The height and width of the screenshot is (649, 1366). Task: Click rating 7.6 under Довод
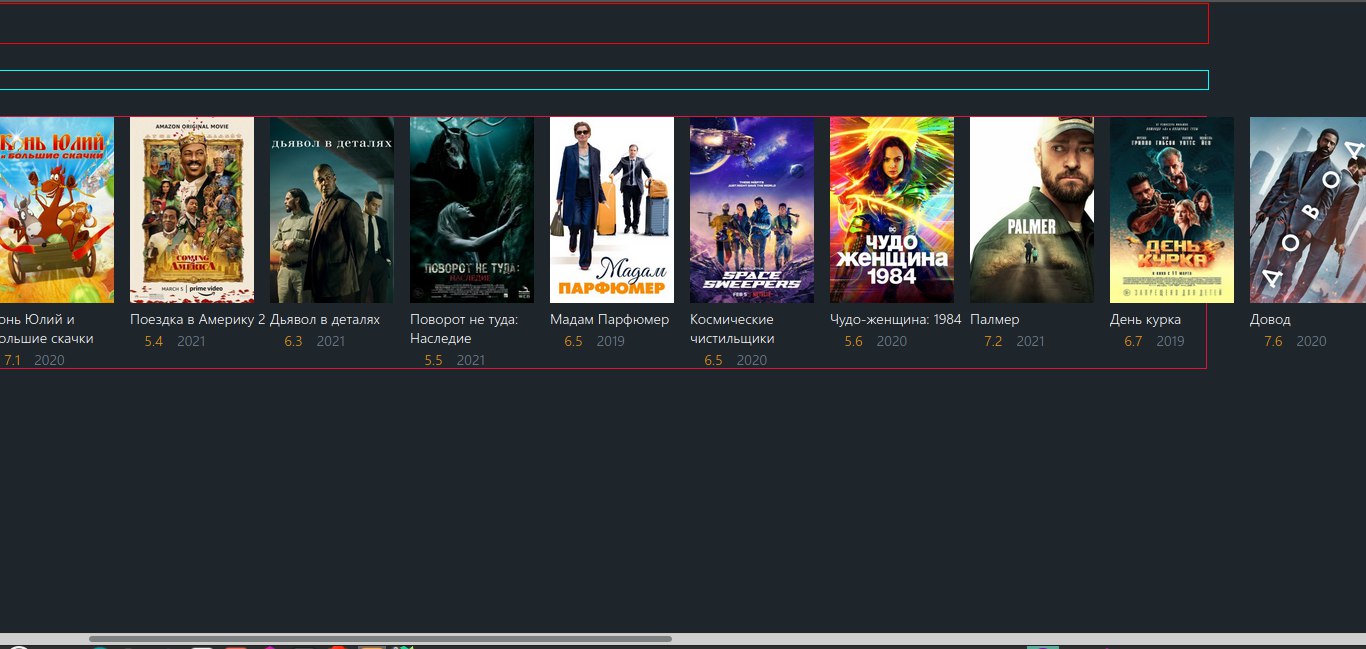1273,342
